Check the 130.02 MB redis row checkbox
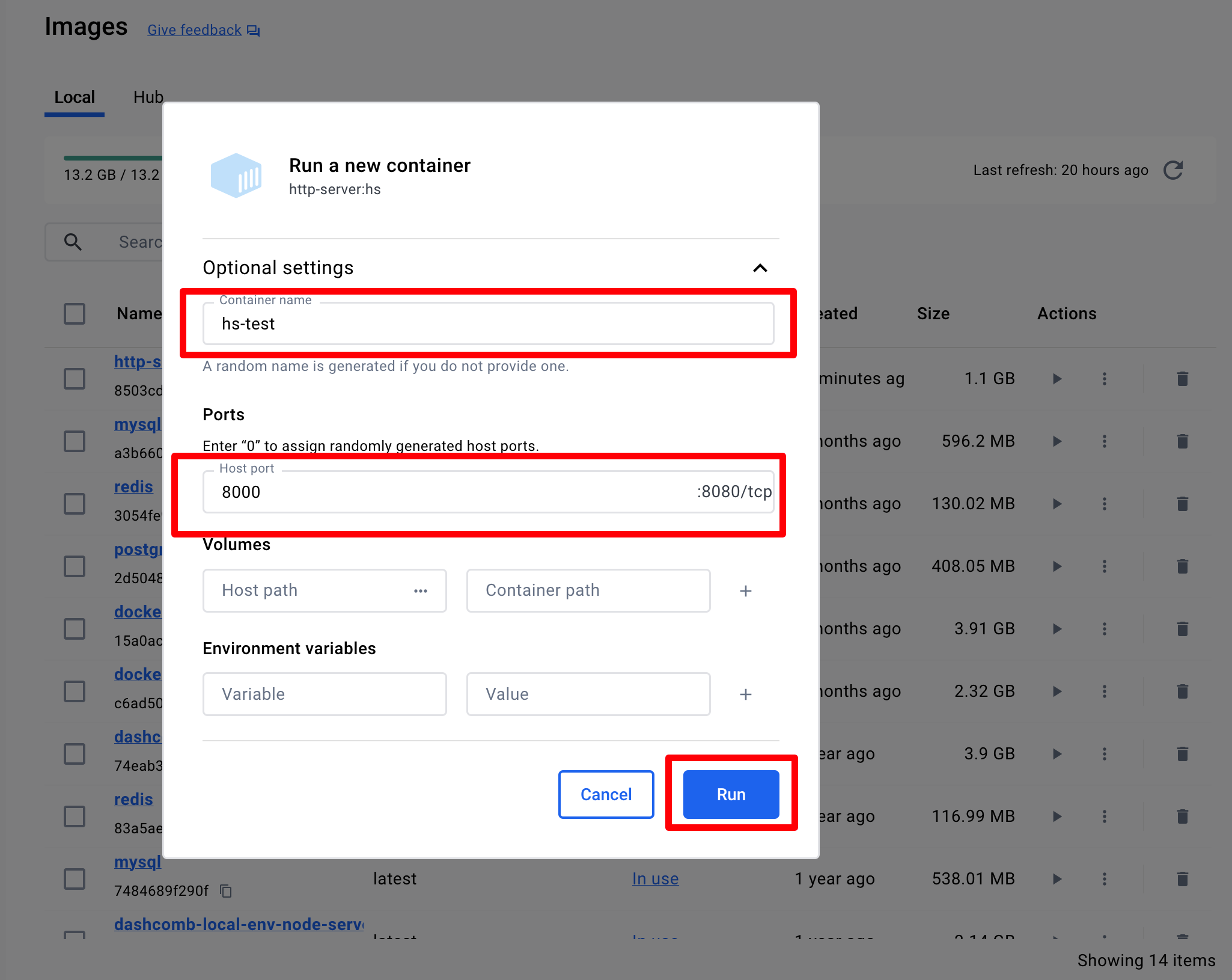 coord(75,504)
